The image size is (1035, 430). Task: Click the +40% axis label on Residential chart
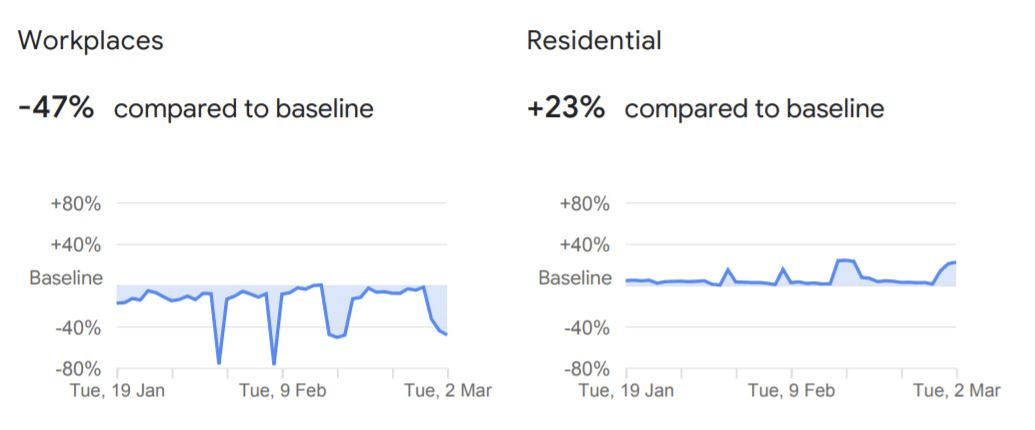[586, 245]
